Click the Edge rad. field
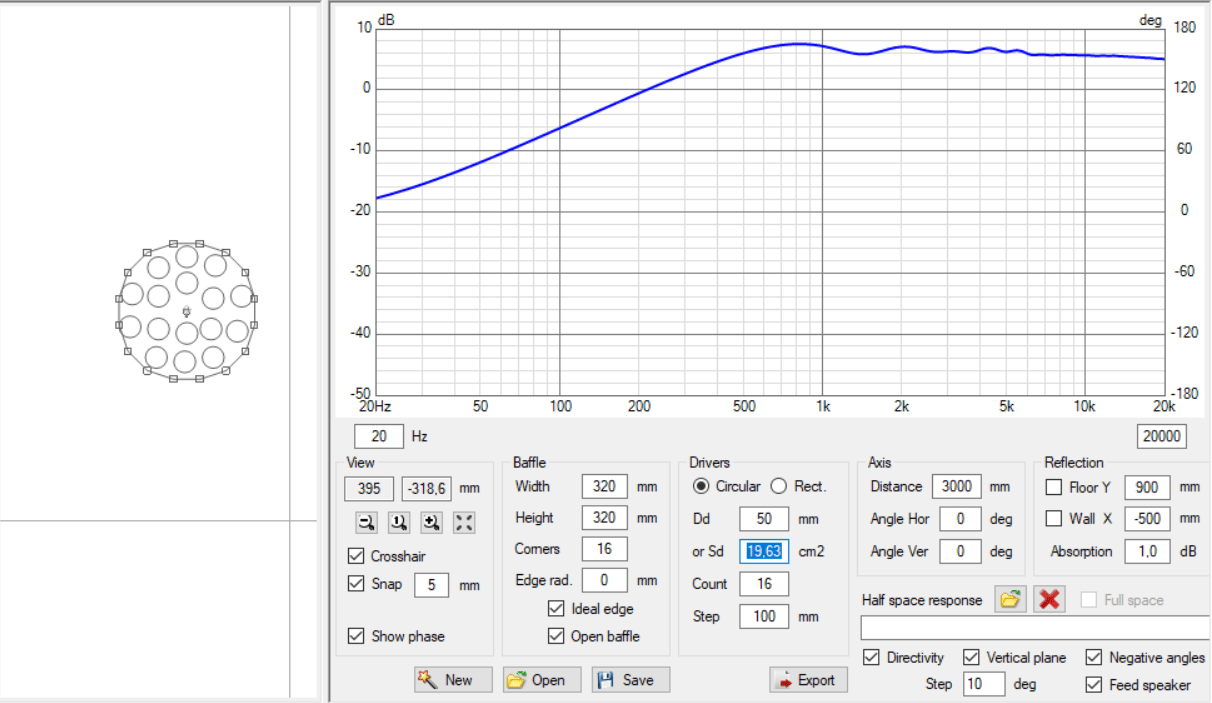 (x=604, y=580)
